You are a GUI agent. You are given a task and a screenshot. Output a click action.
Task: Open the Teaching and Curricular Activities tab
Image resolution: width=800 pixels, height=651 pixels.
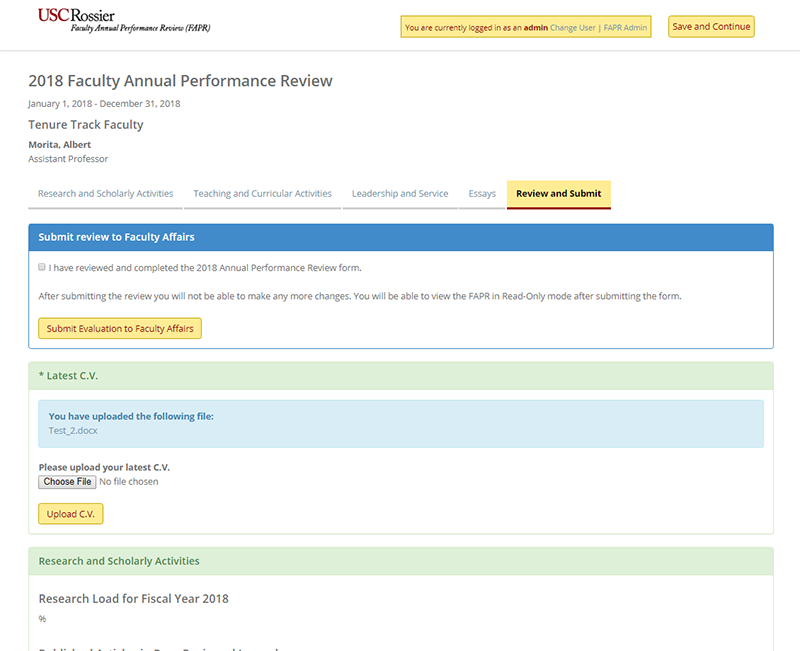[262, 194]
